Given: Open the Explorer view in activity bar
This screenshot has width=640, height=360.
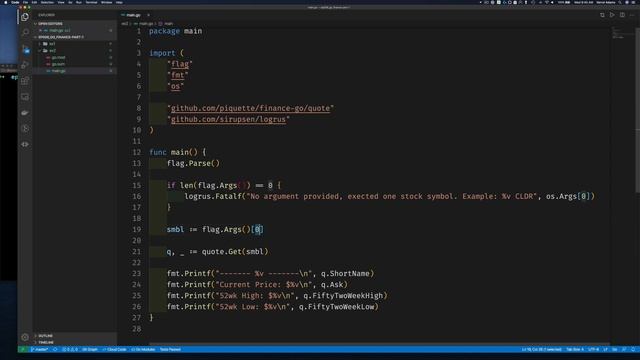Looking at the screenshot, I should tap(25, 17).
